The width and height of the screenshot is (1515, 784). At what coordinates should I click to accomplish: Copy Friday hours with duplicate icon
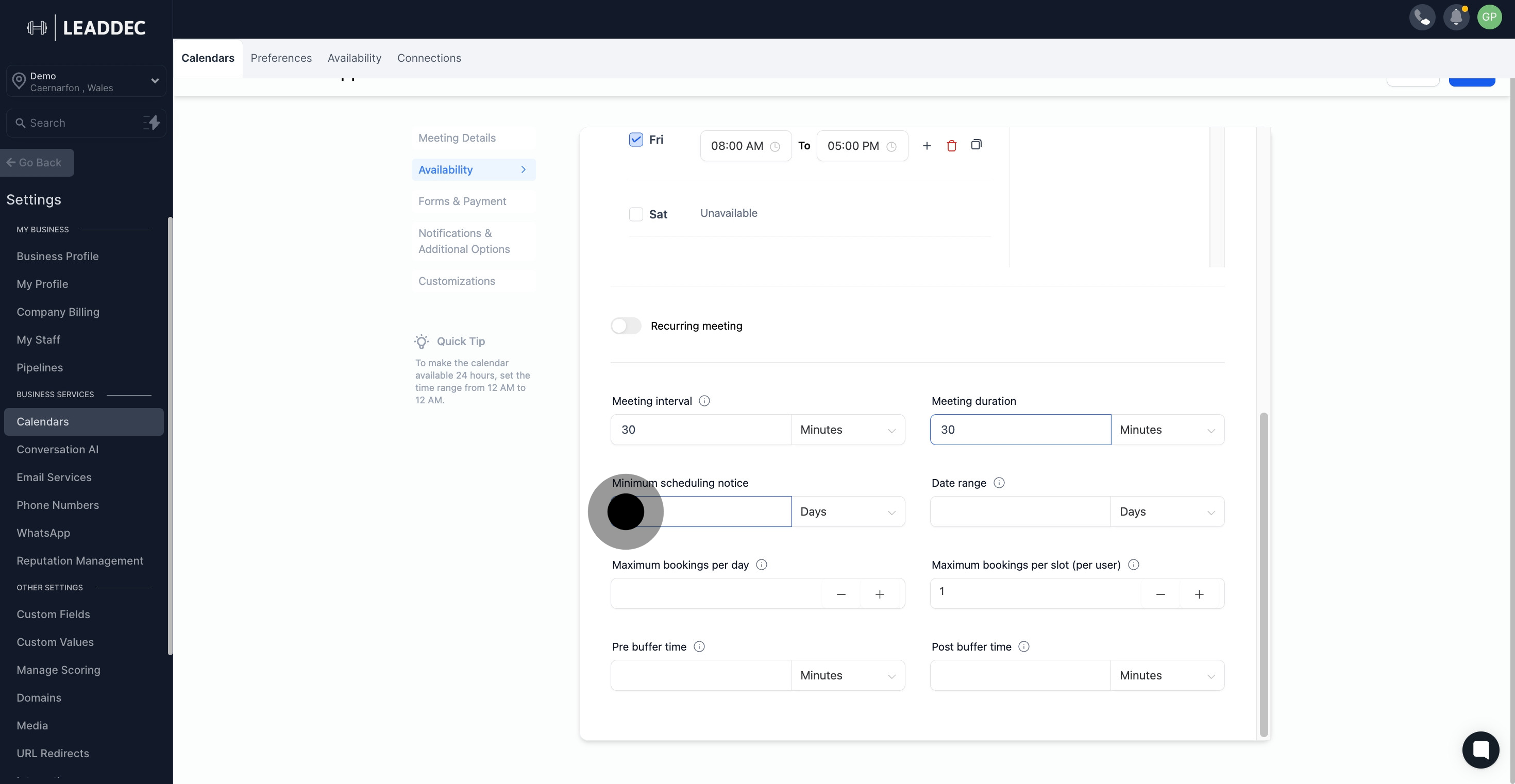[x=975, y=145]
